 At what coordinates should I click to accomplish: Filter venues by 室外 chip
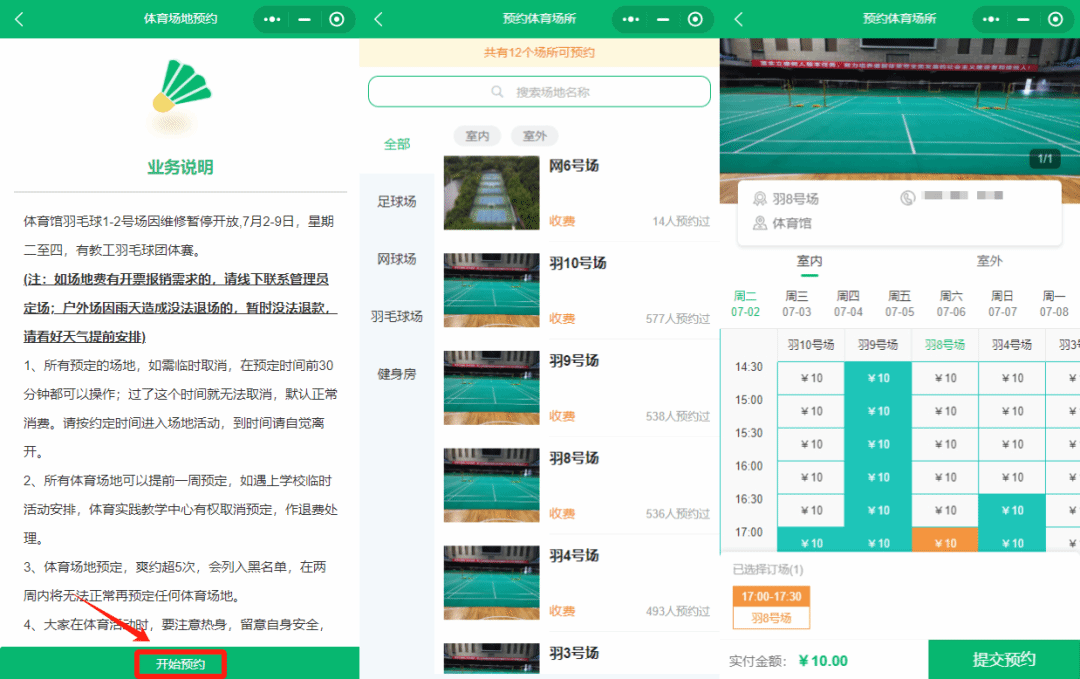(x=534, y=136)
